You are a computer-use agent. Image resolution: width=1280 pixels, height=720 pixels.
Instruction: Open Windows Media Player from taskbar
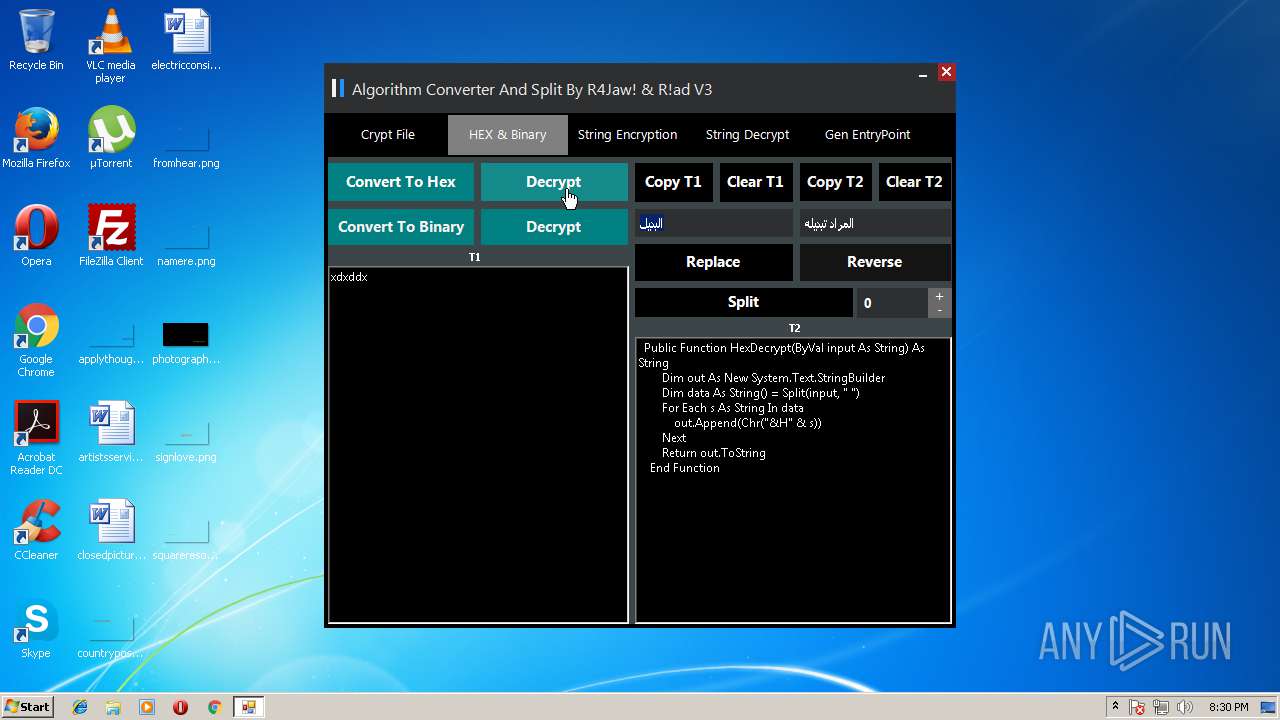pos(147,707)
